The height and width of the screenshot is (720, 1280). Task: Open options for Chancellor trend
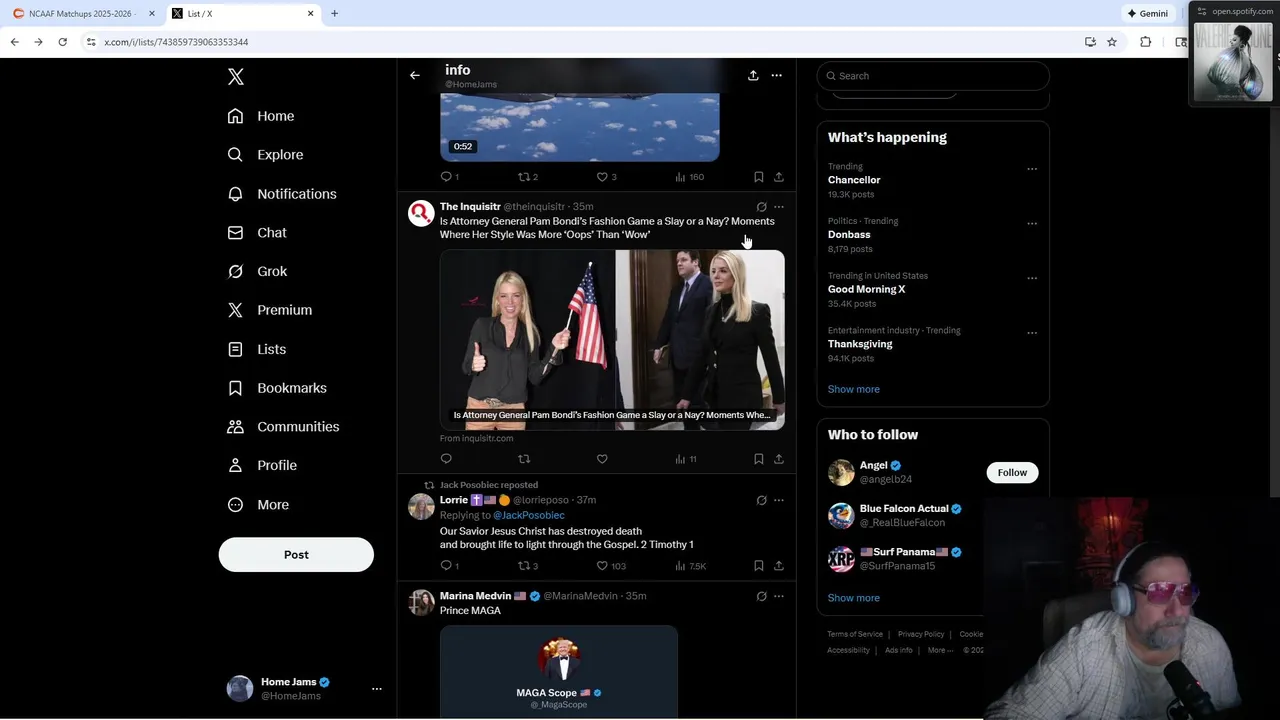tap(1032, 169)
